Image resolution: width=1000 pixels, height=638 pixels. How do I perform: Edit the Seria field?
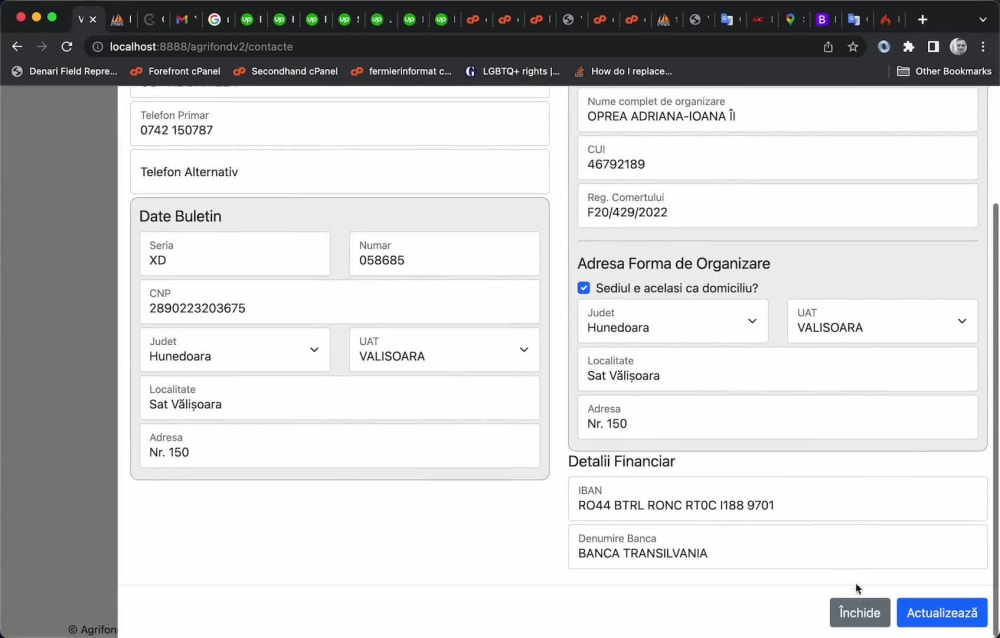235,253
